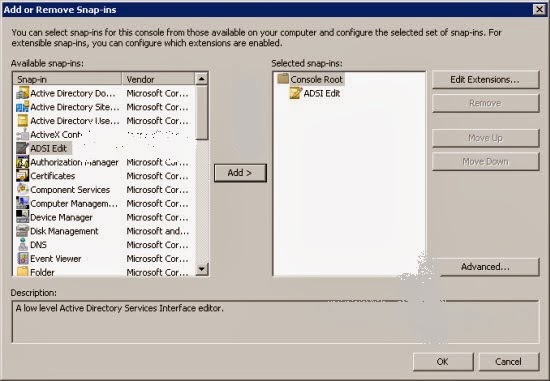550x381 pixels.
Task: Click the description text about ADSI editor
Action: point(119,308)
